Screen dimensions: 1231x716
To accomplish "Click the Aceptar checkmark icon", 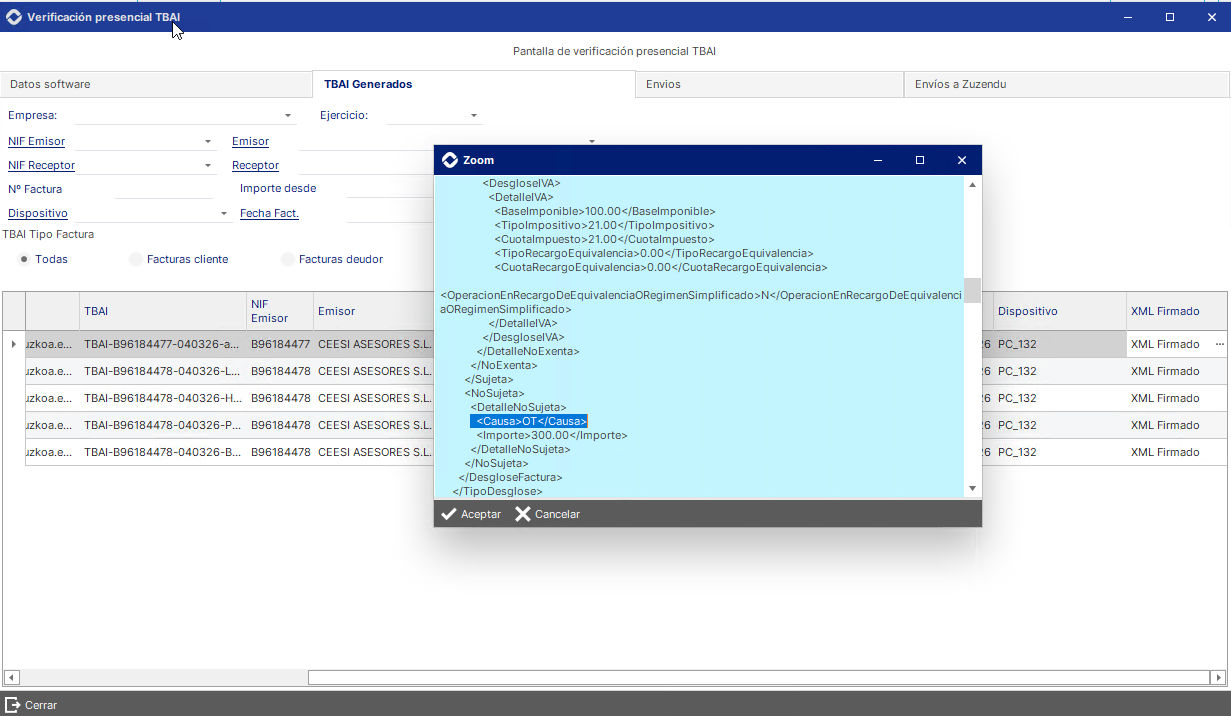I will click(449, 514).
